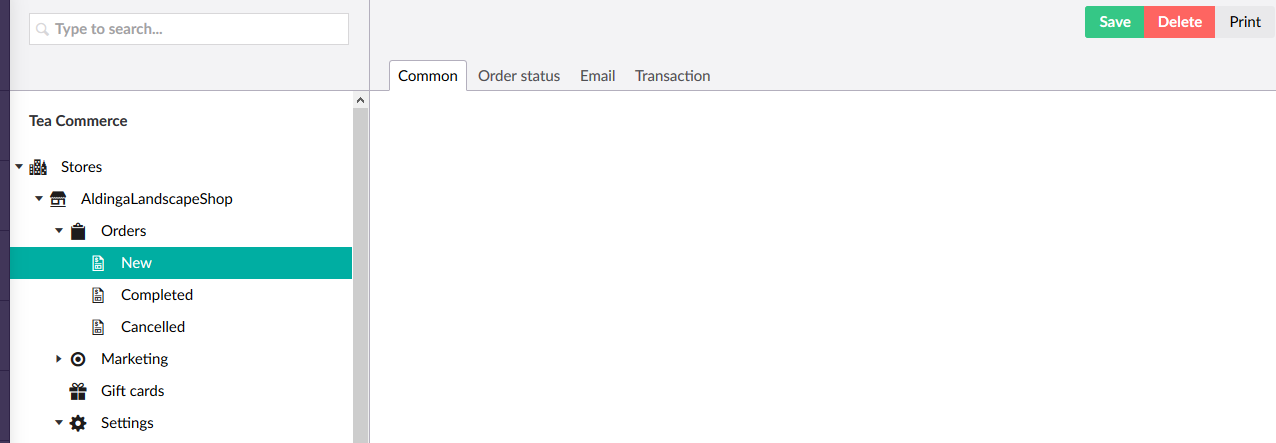Click the Cancelled orders document icon
Viewport: 1276px width, 443px height.
click(x=98, y=327)
